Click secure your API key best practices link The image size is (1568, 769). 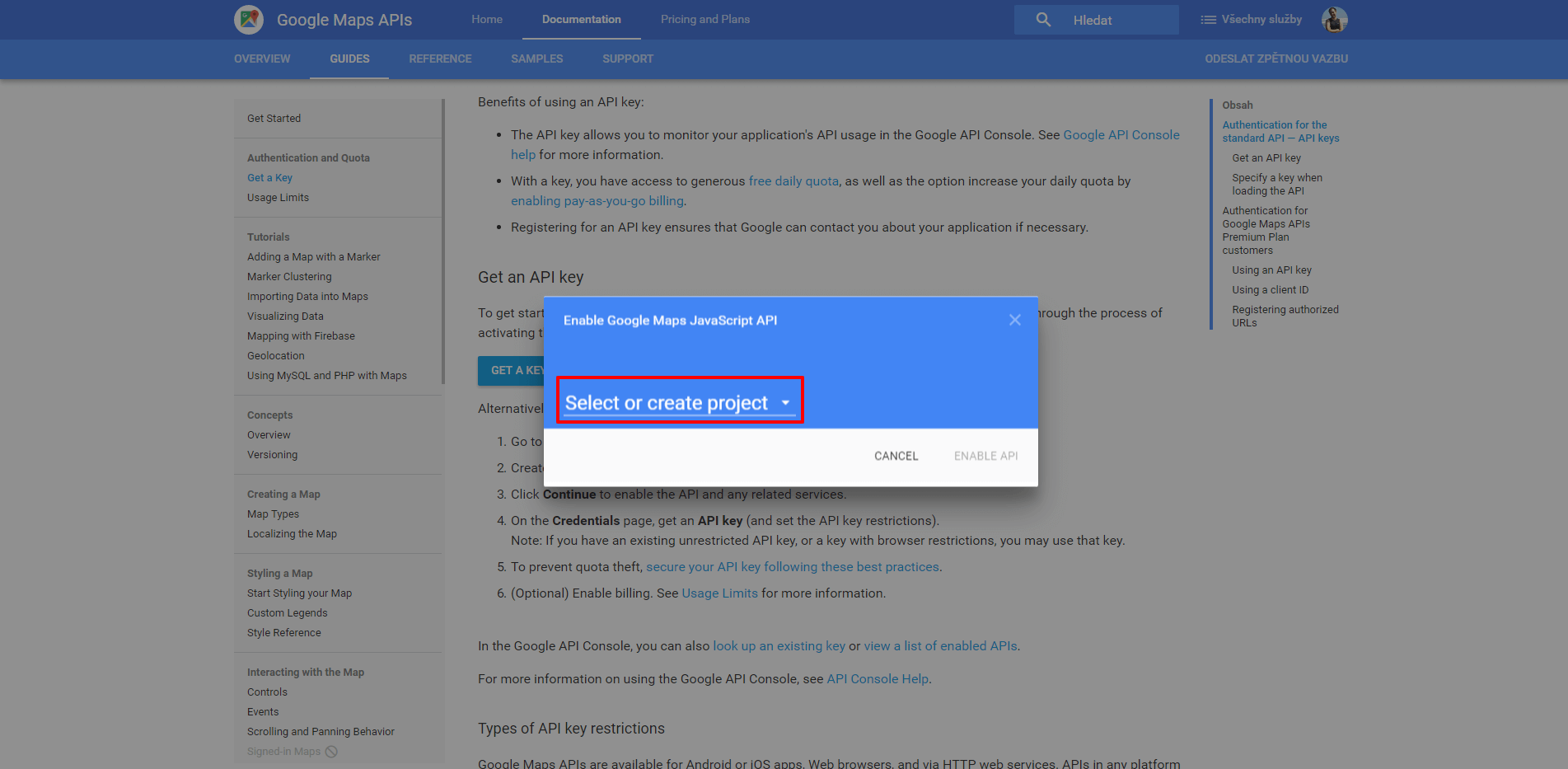792,566
